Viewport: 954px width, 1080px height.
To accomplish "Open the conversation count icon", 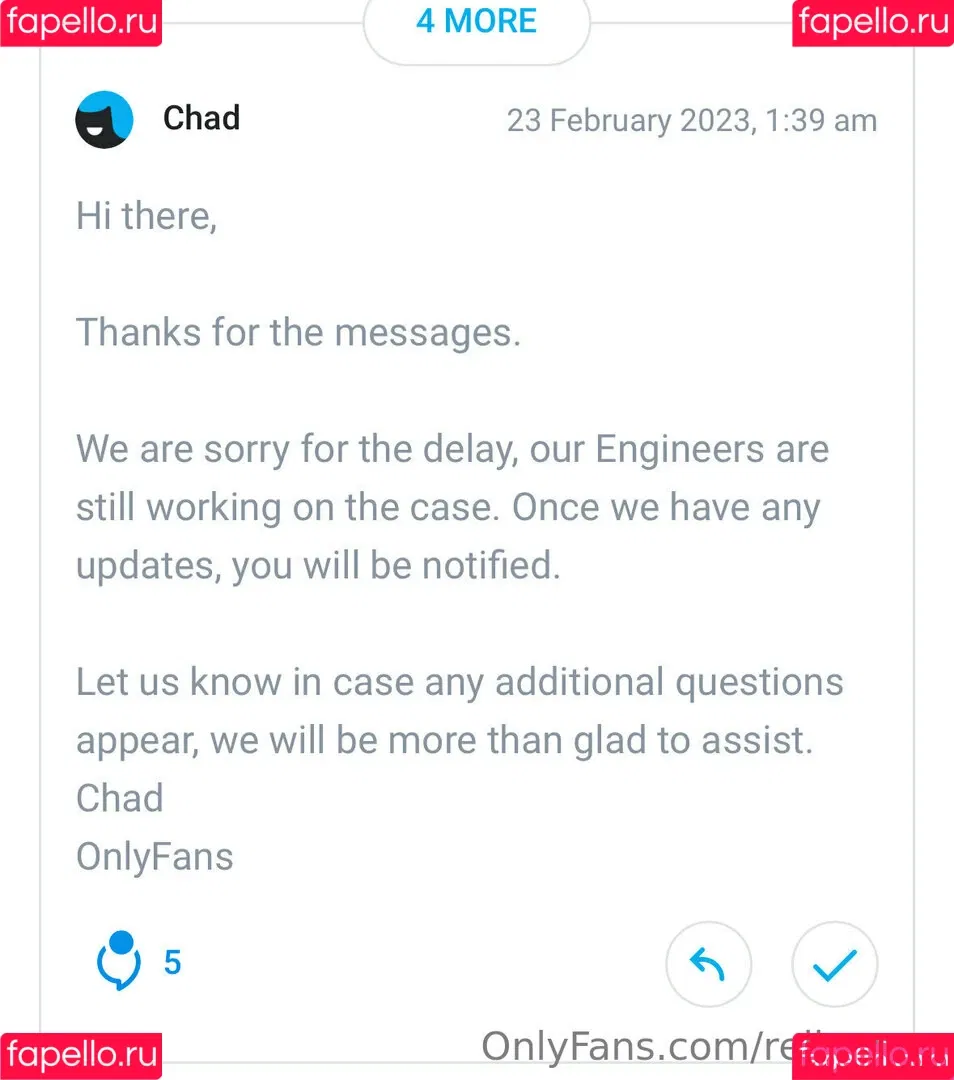I will (x=119, y=960).
